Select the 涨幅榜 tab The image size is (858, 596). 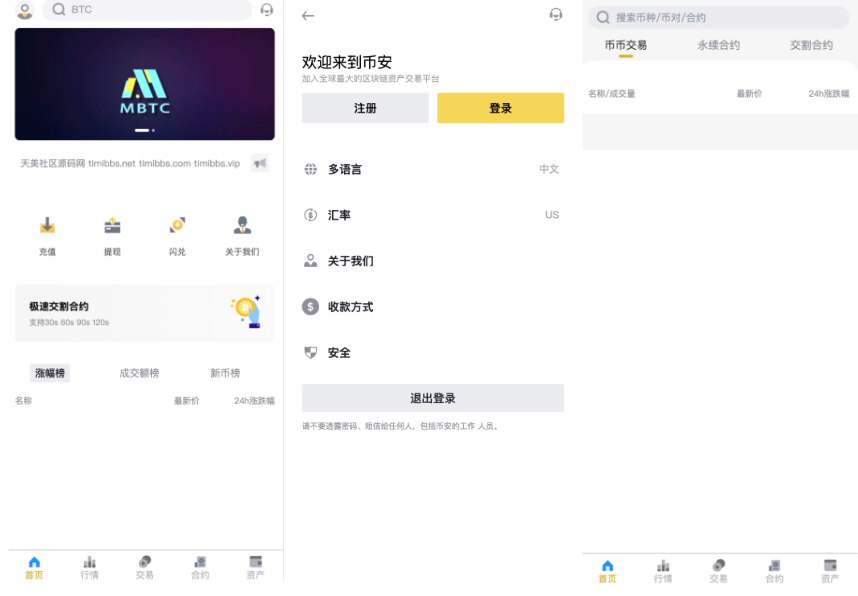click(50, 373)
